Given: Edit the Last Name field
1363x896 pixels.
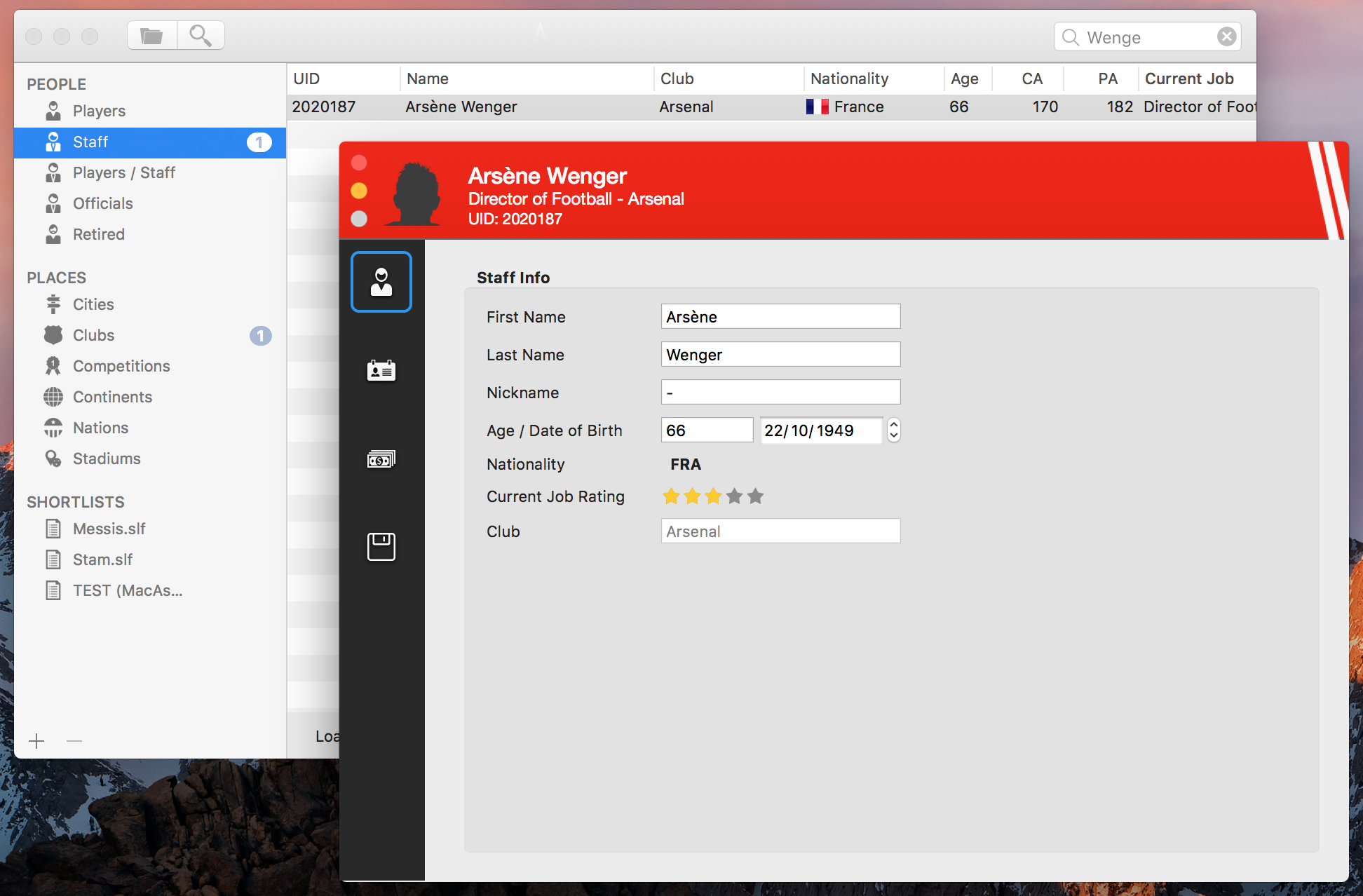Looking at the screenshot, I should click(x=780, y=355).
